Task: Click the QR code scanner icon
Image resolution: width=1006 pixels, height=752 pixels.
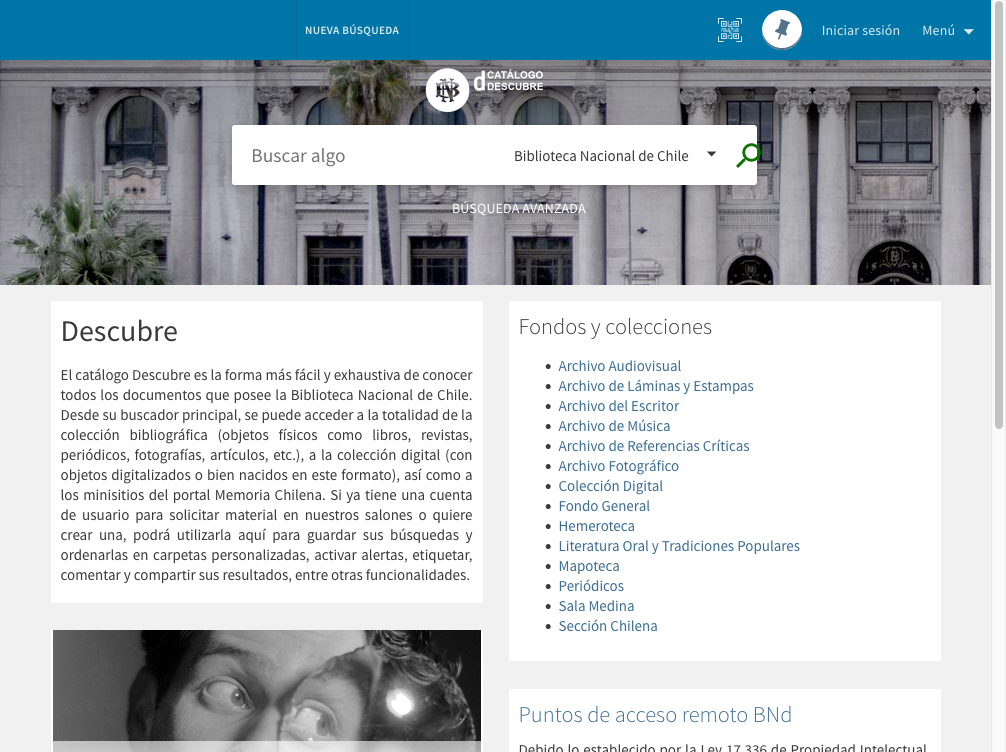Action: coord(730,30)
